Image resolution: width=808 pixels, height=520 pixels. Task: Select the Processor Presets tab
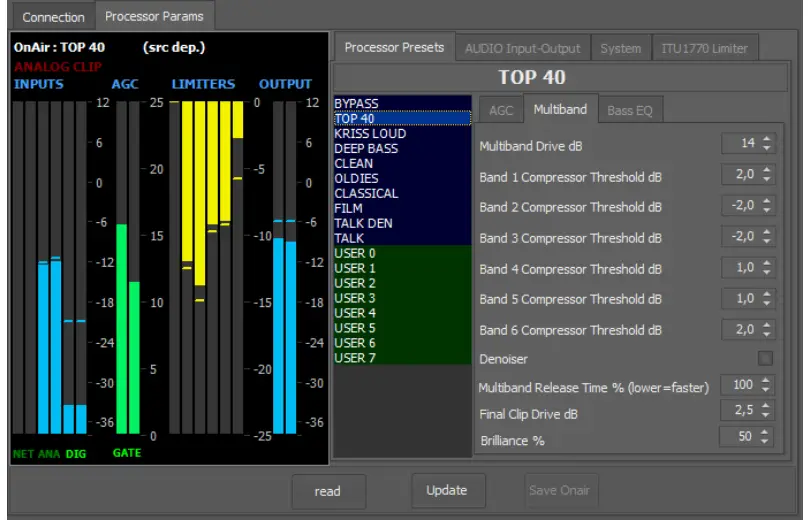pos(394,47)
